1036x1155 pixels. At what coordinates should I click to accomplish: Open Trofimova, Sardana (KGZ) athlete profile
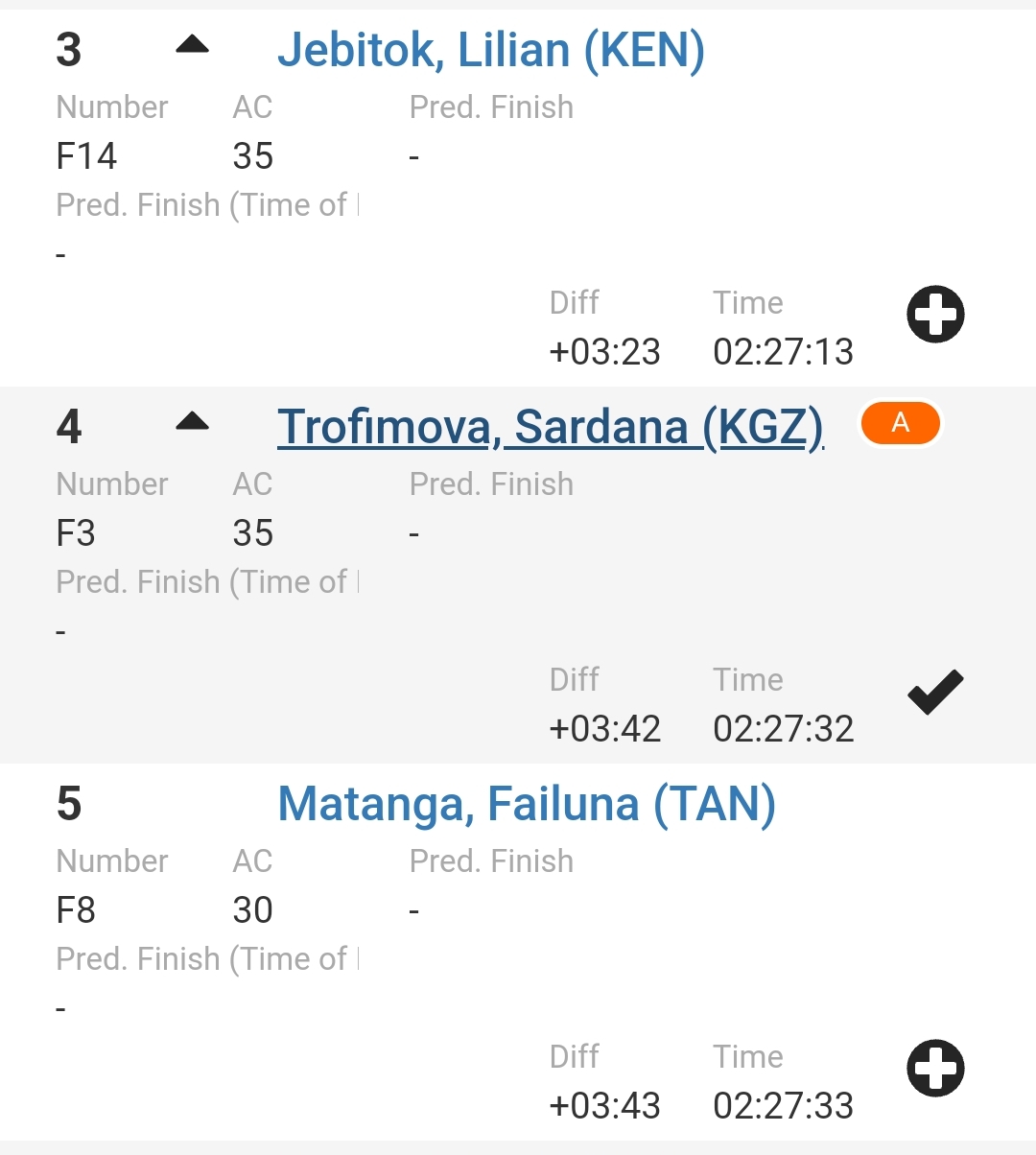click(550, 427)
